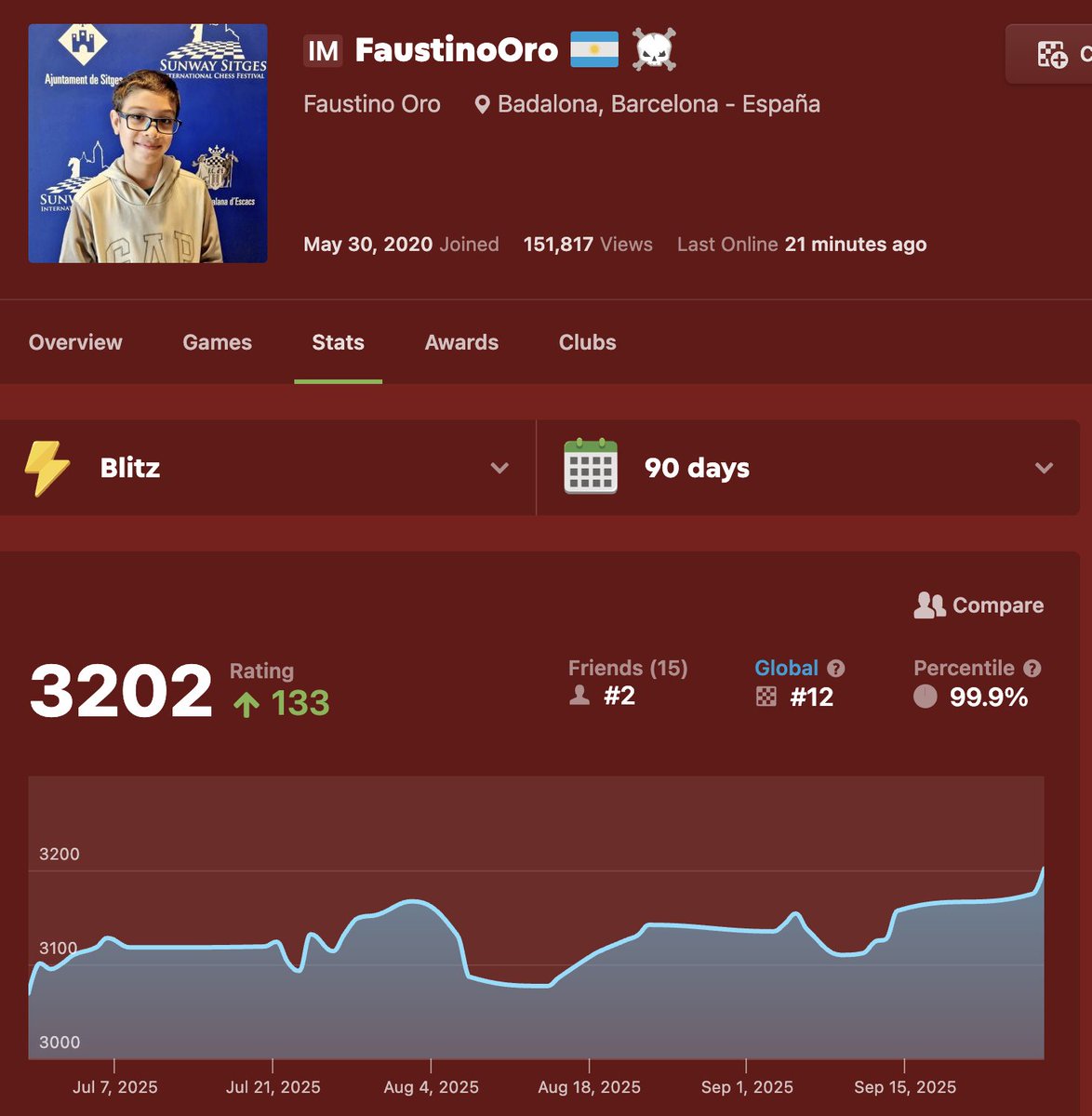Click the calendar icon beside 90 days
This screenshot has height=1116, width=1092.
pyautogui.click(x=591, y=467)
